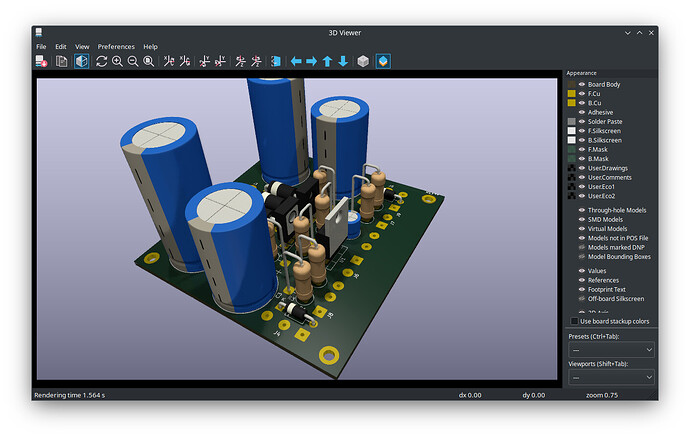Screen dimensions: 690x437
Task: Click the User.Eco2 layer label
Action: click(x=602, y=196)
